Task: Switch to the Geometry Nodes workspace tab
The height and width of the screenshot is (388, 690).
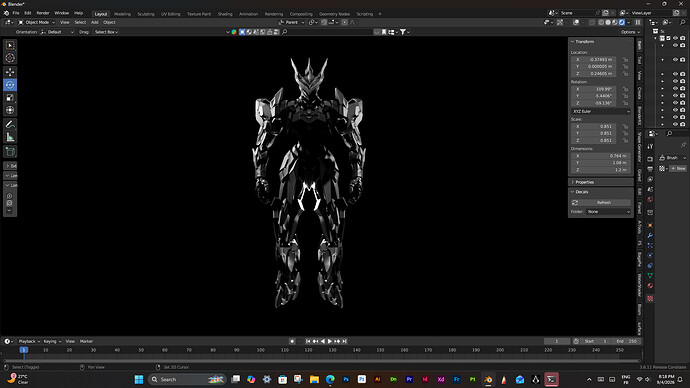Action: (334, 14)
